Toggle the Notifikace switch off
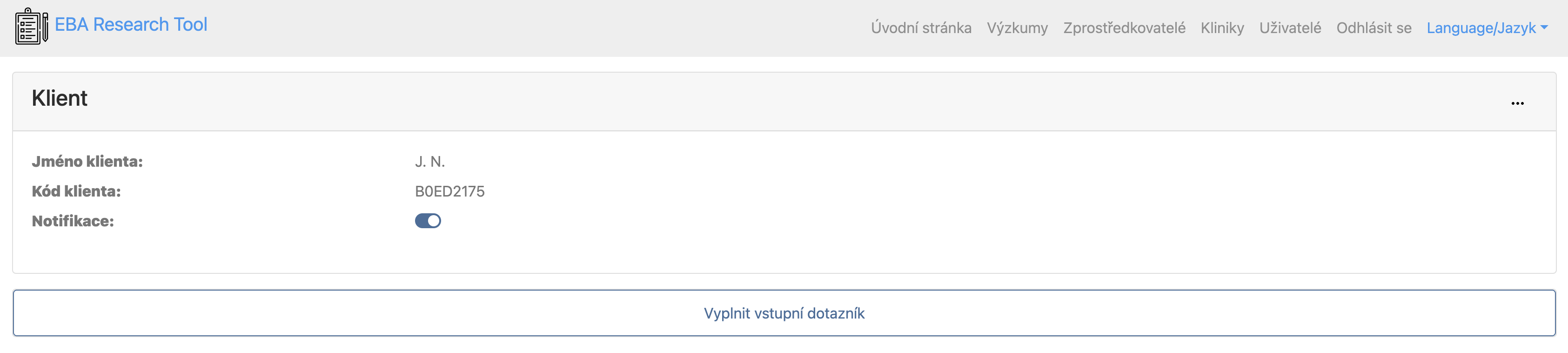 point(428,221)
